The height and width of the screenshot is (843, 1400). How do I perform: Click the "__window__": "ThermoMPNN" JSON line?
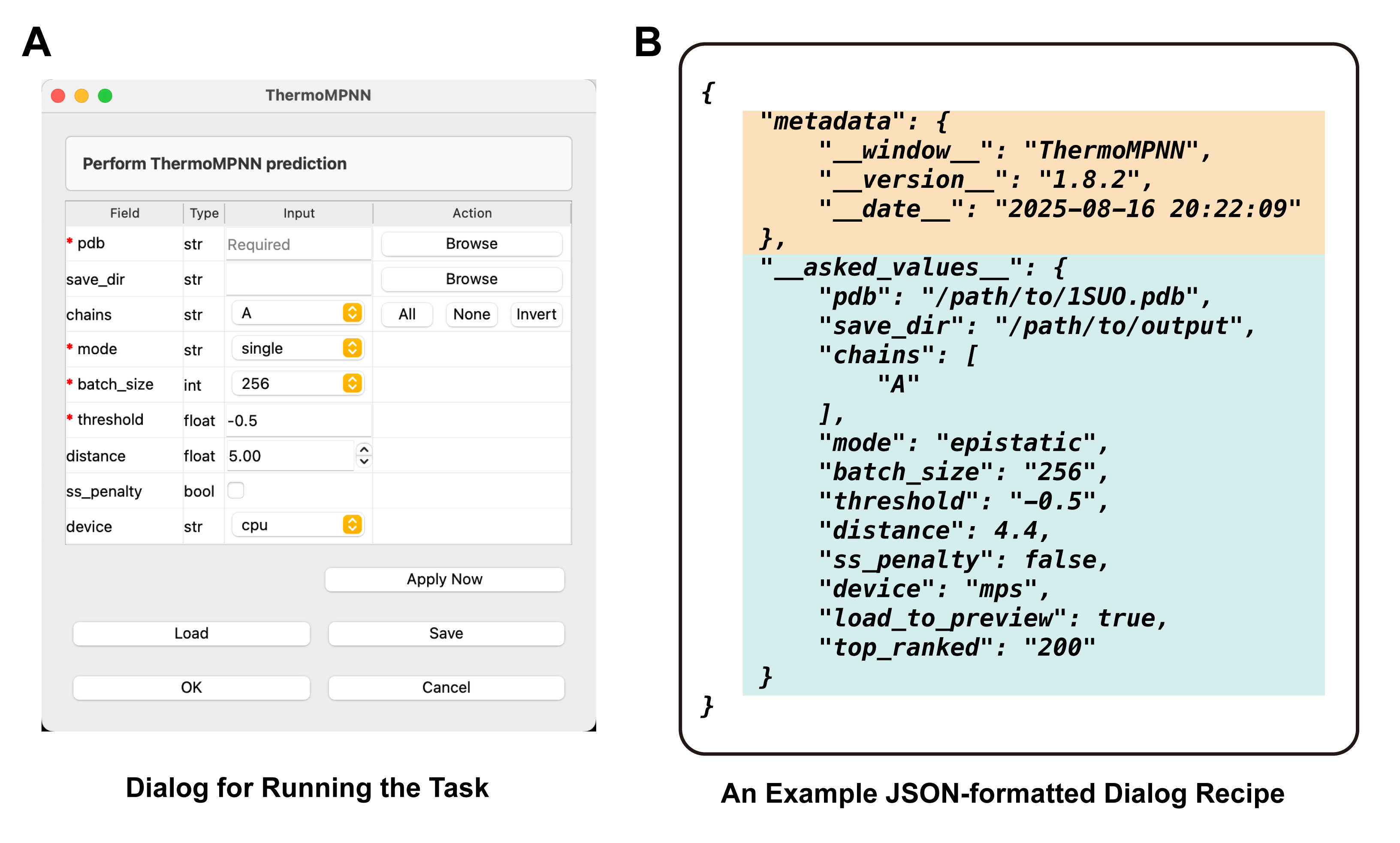tap(1015, 151)
